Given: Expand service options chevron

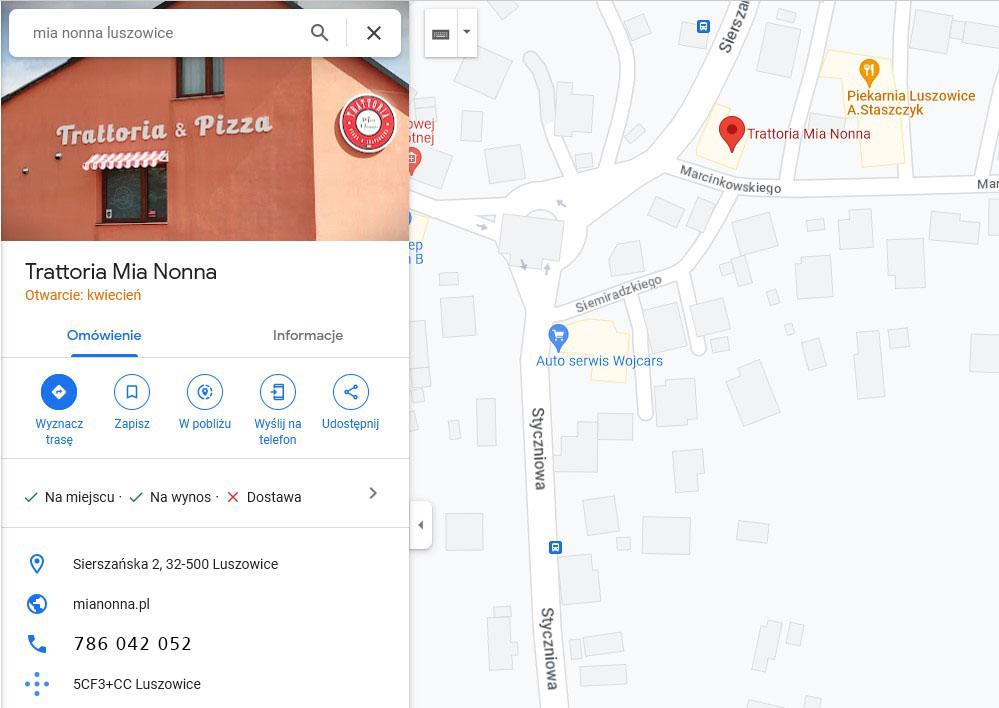Looking at the screenshot, I should coord(373,493).
